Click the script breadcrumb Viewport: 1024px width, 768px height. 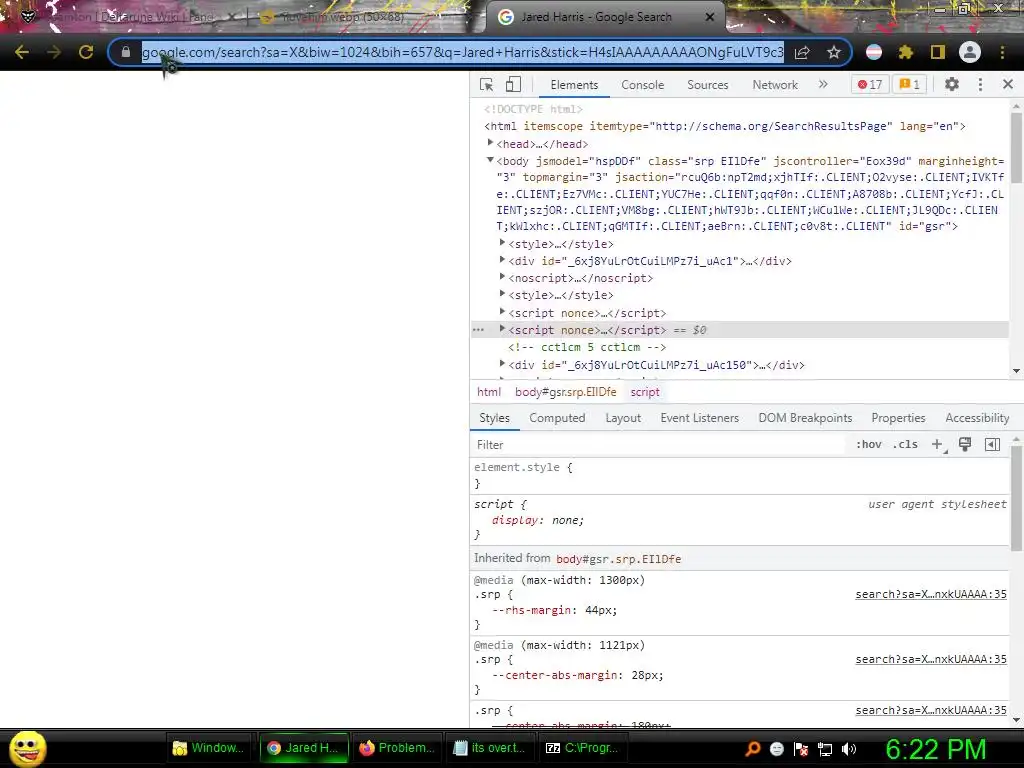pos(645,392)
